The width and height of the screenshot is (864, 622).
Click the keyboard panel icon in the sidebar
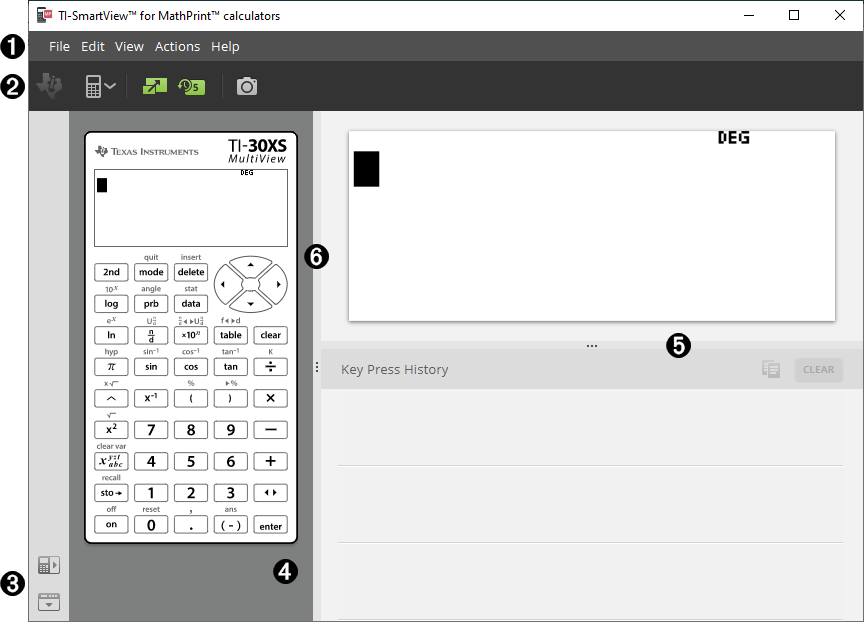[x=48, y=601]
